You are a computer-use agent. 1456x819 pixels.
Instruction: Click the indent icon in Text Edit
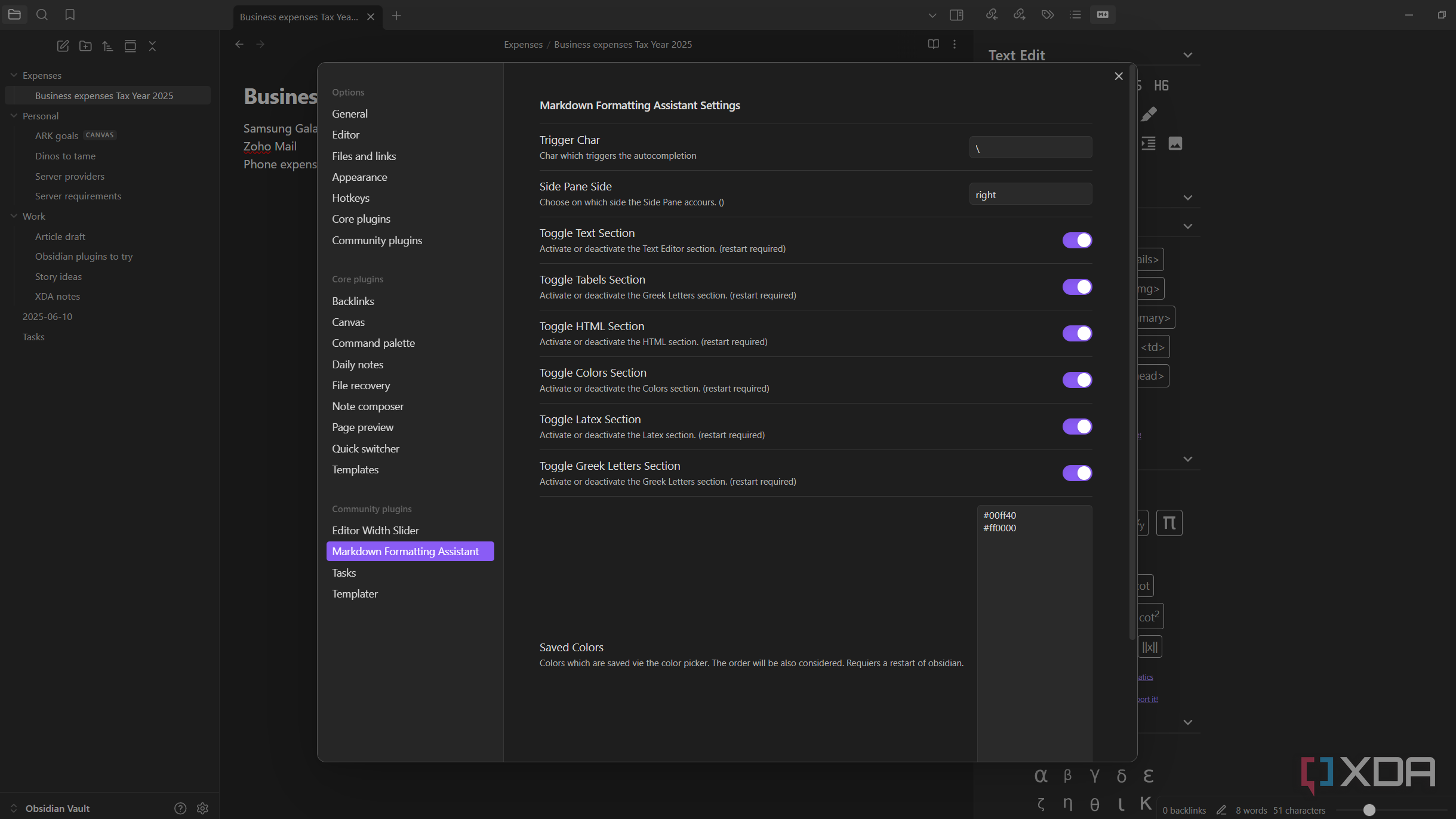[1149, 143]
